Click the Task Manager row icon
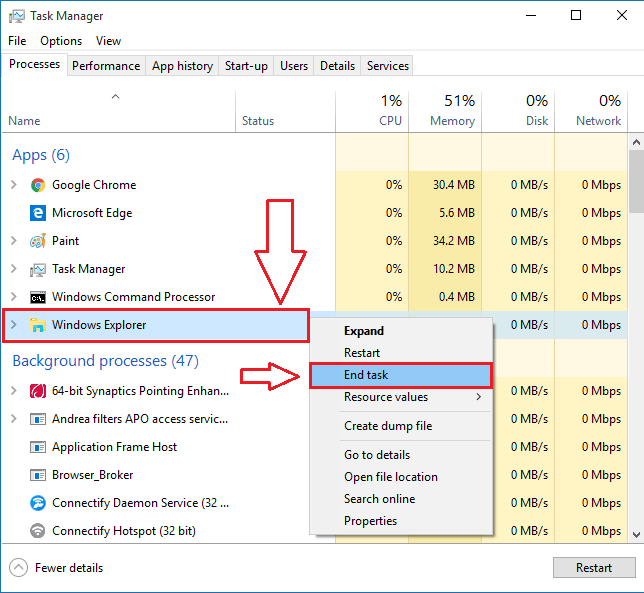644x593 pixels. point(38,269)
